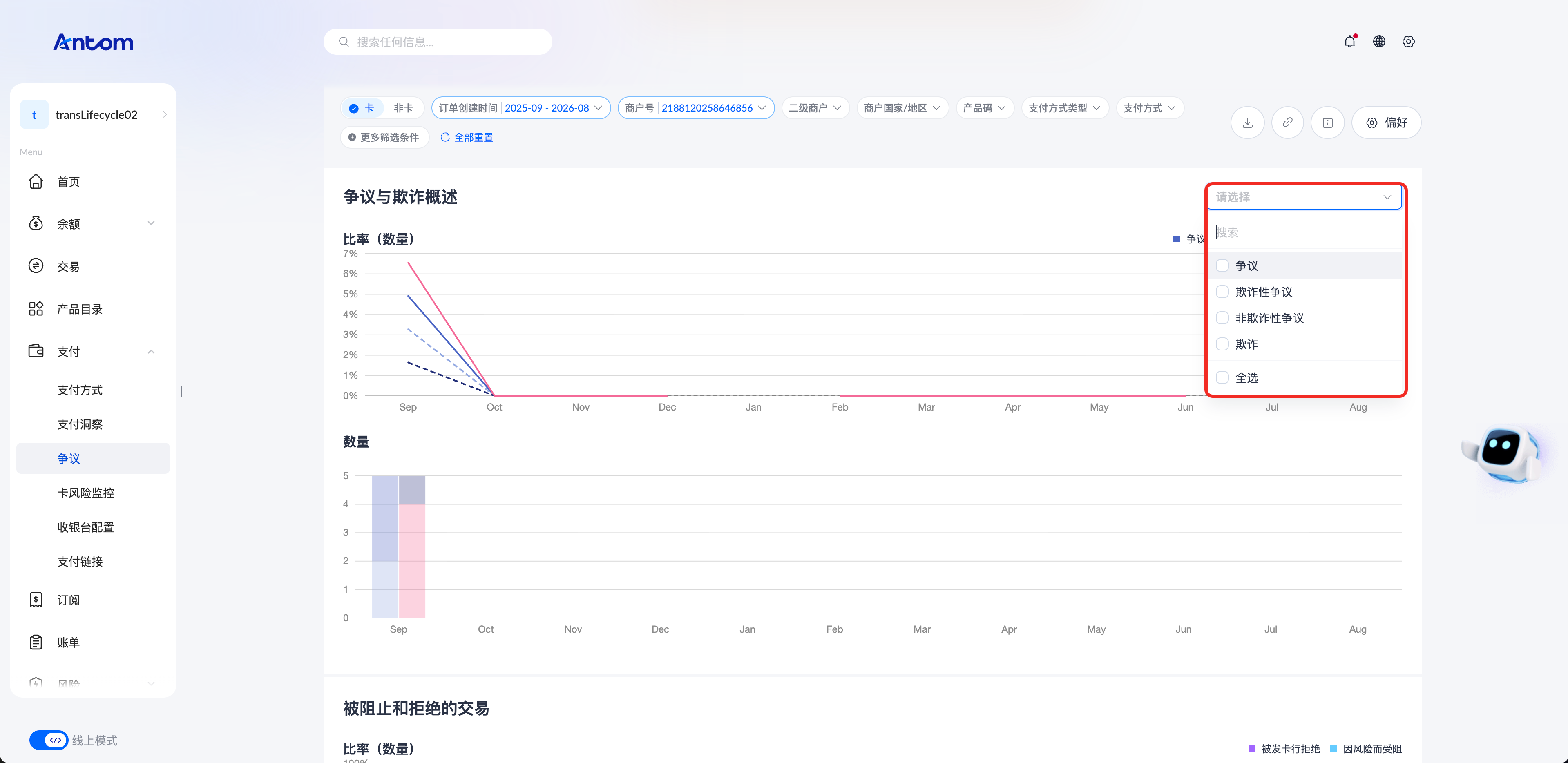Image resolution: width=1568 pixels, height=763 pixels.
Task: Click the 订阅 subscription icon
Action: (x=36, y=599)
